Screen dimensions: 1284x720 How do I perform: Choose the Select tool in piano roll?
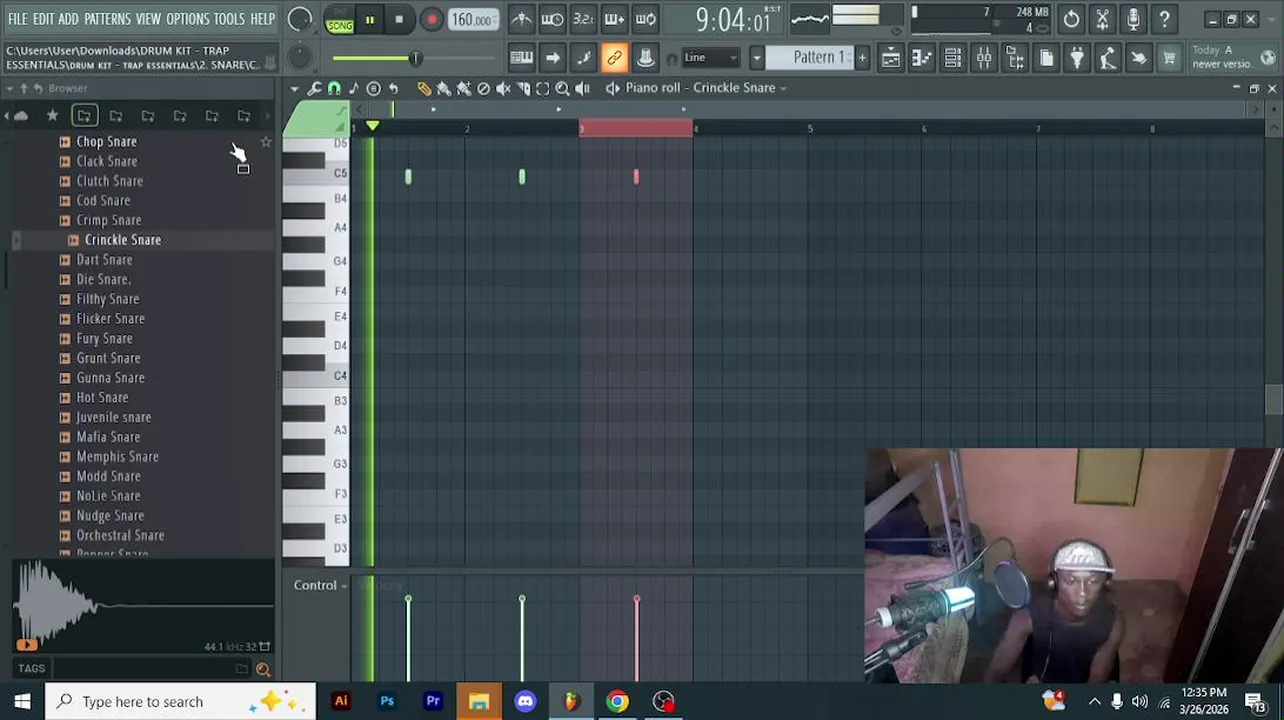pyautogui.click(x=543, y=88)
